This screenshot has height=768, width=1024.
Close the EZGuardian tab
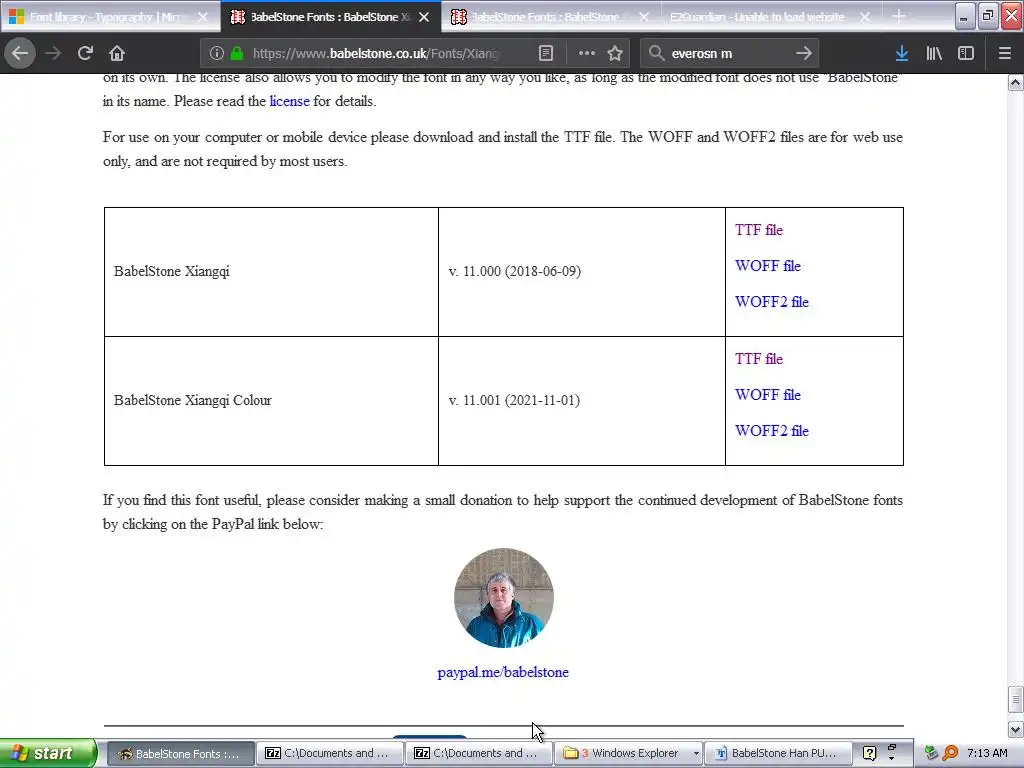(865, 17)
